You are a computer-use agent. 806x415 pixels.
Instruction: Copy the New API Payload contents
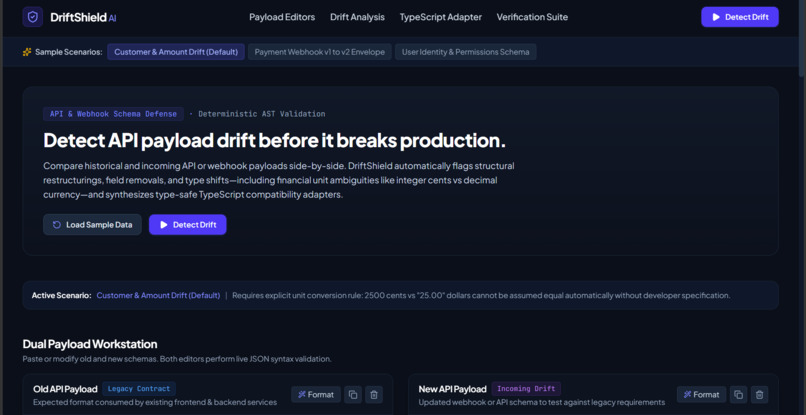(x=739, y=394)
